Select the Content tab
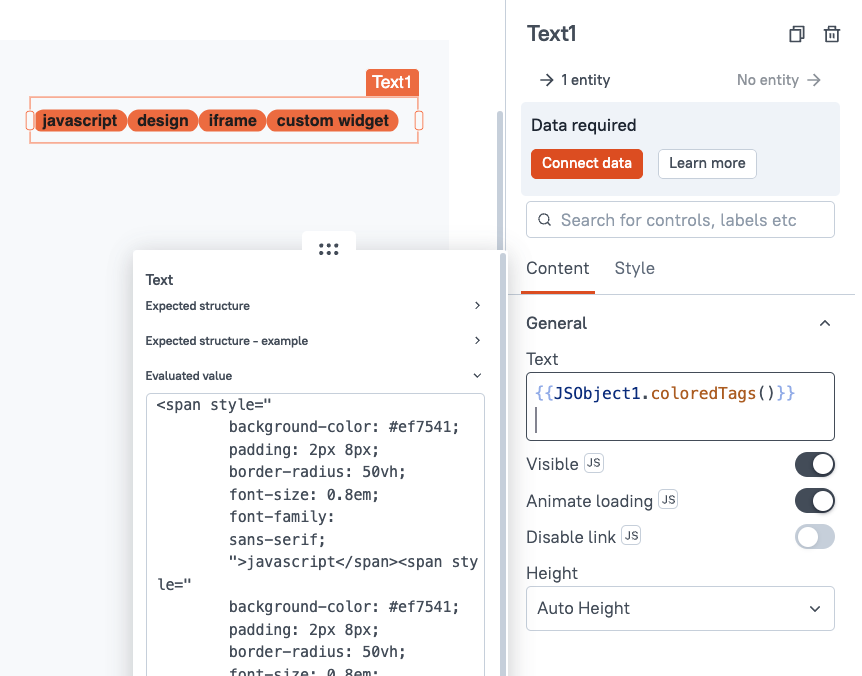 pos(558,268)
